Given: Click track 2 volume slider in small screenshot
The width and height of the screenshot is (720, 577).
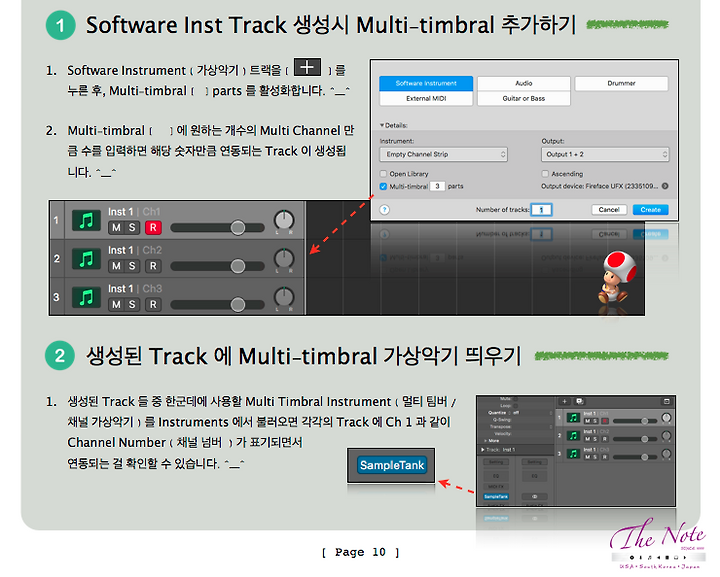Looking at the screenshot, I should click(x=635, y=439).
